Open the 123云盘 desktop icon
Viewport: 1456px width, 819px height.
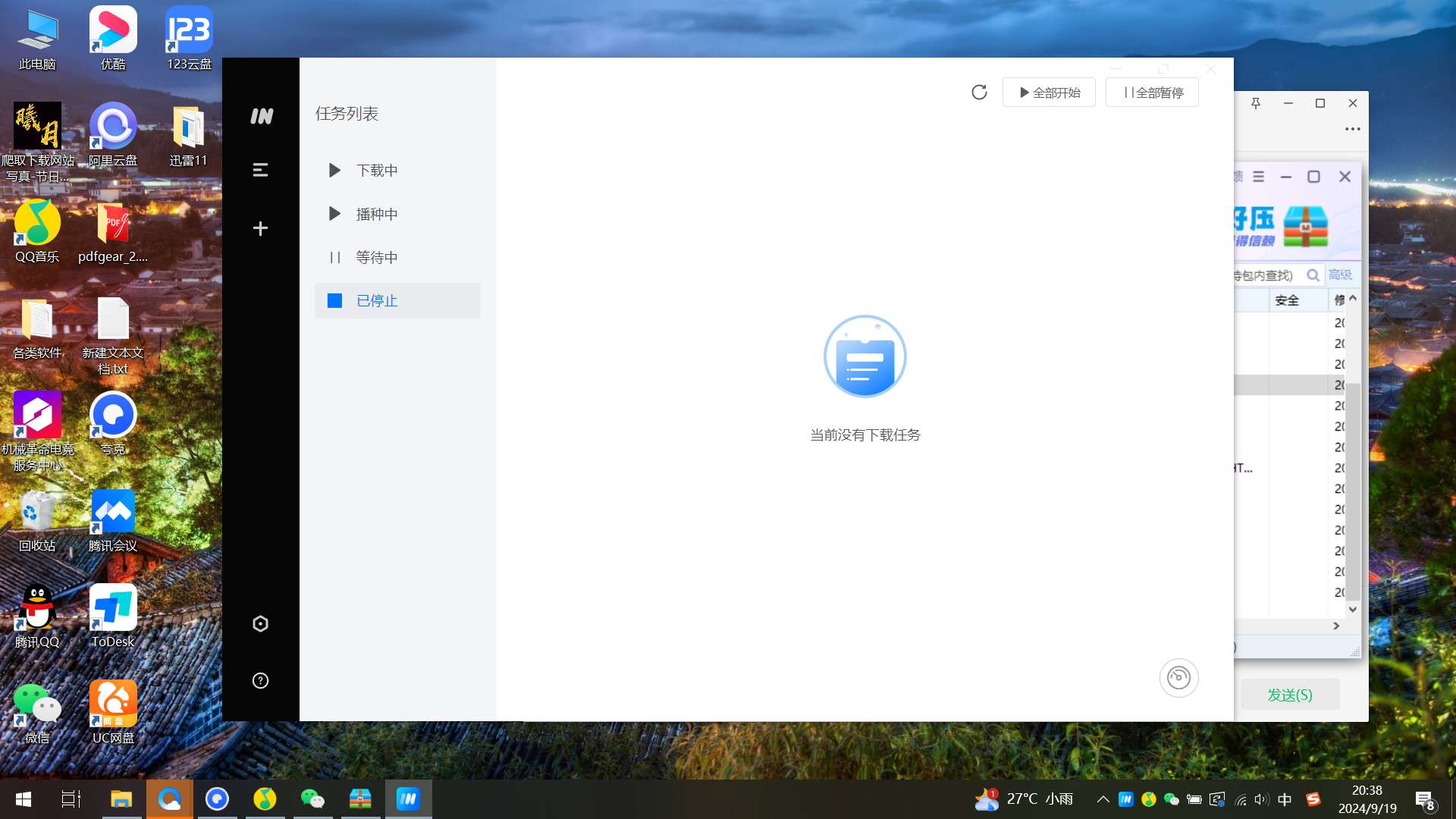coord(189,38)
